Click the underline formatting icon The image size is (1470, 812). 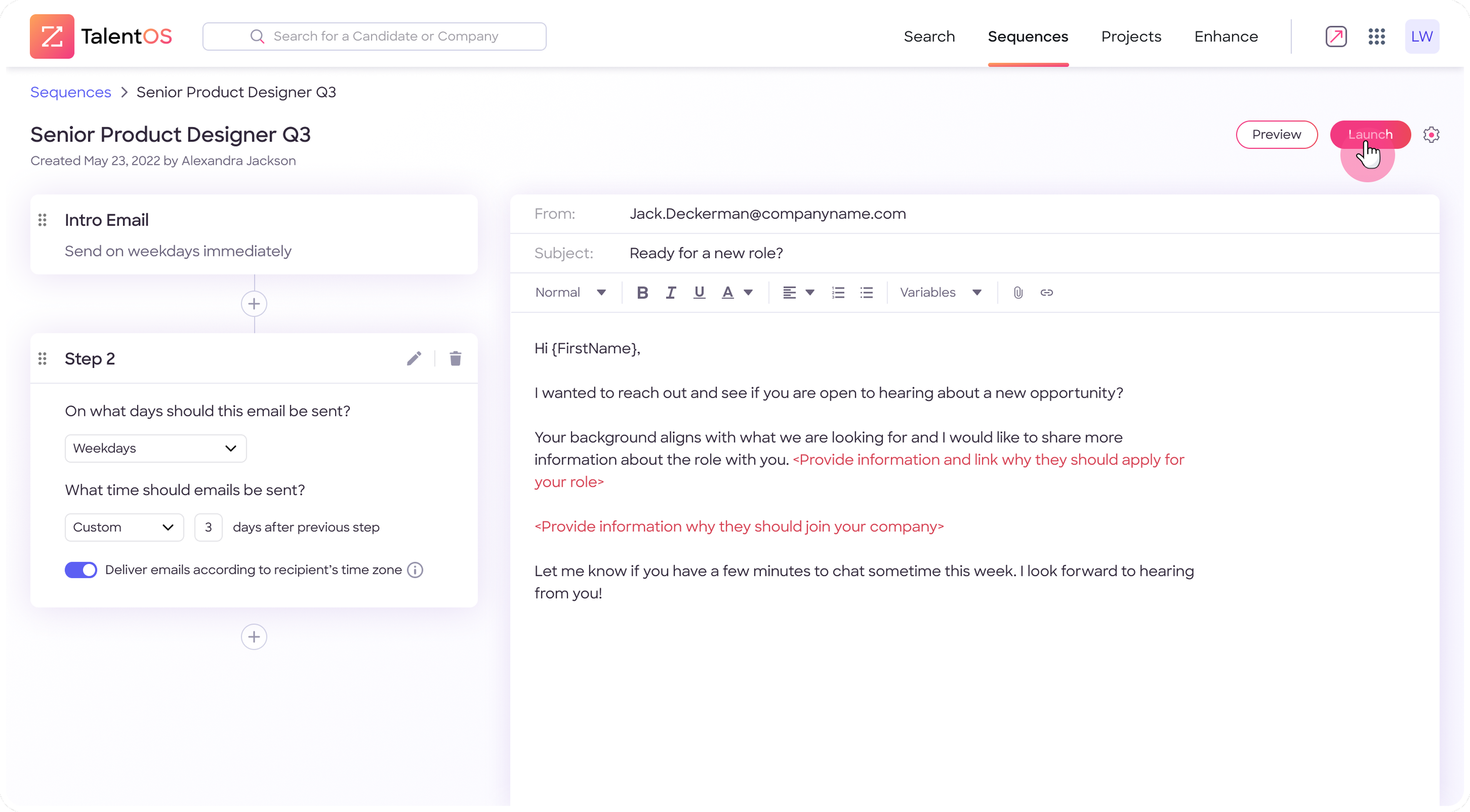(699, 292)
